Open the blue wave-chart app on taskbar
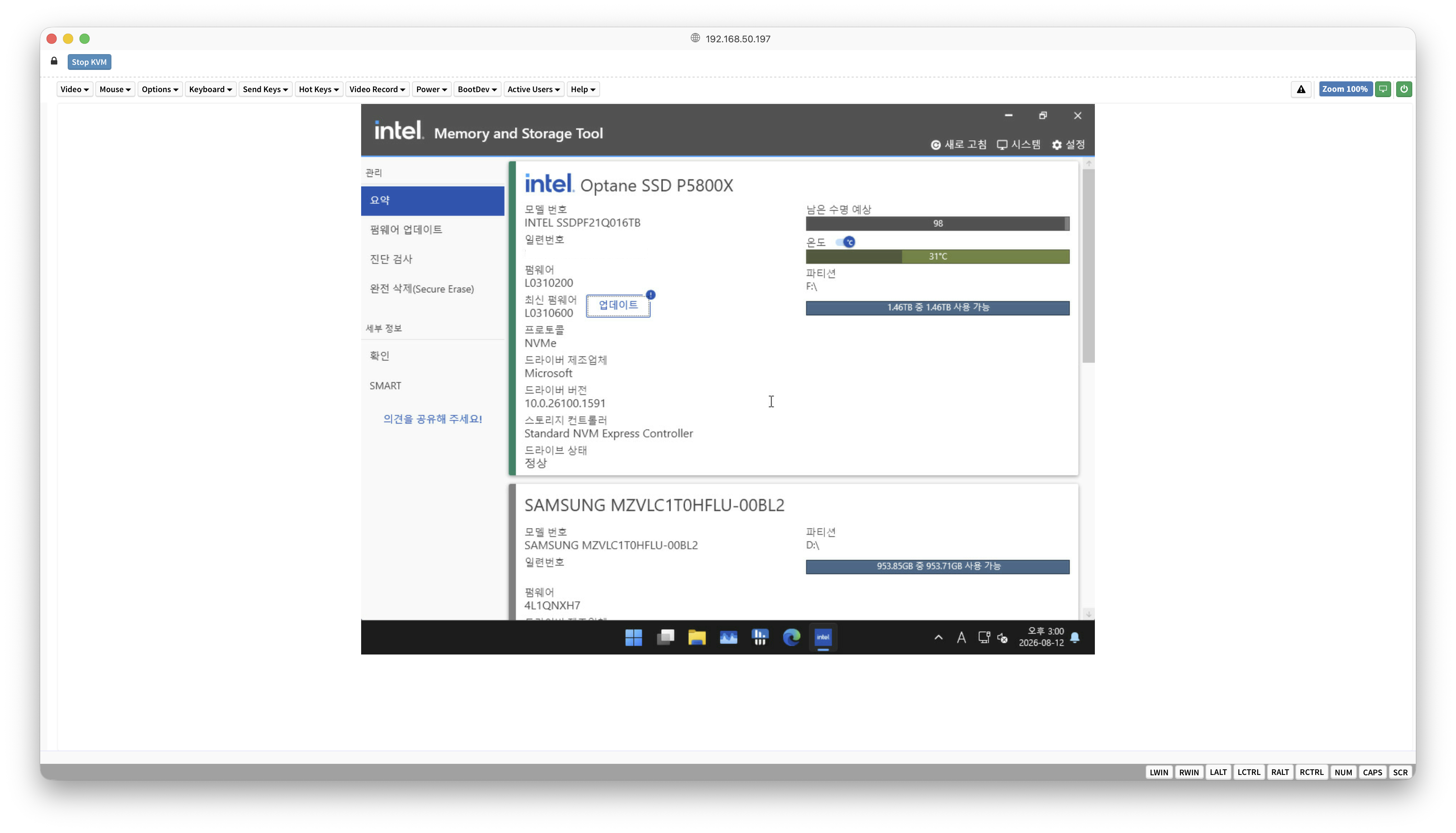 coord(728,637)
